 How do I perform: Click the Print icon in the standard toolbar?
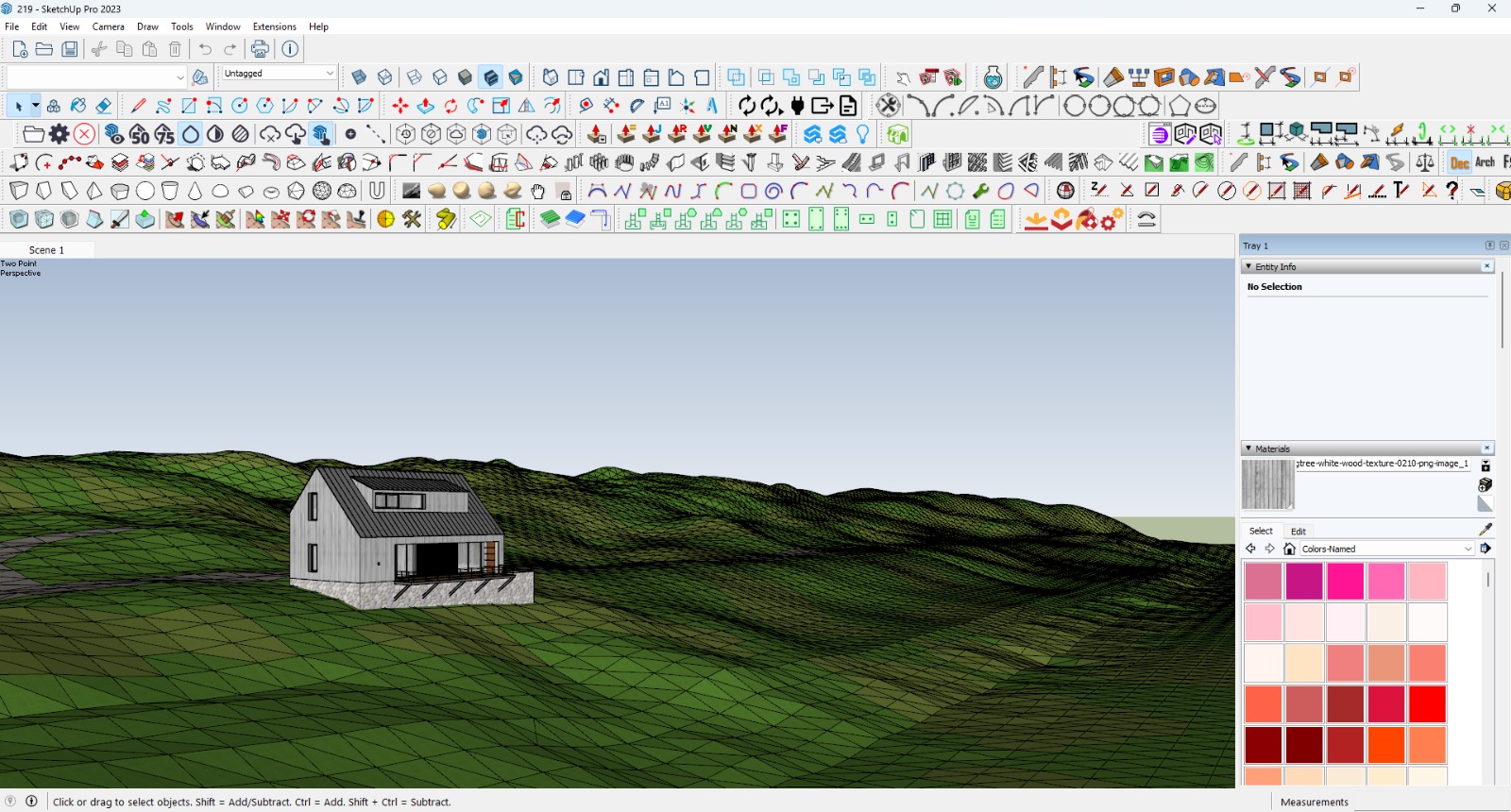261,49
